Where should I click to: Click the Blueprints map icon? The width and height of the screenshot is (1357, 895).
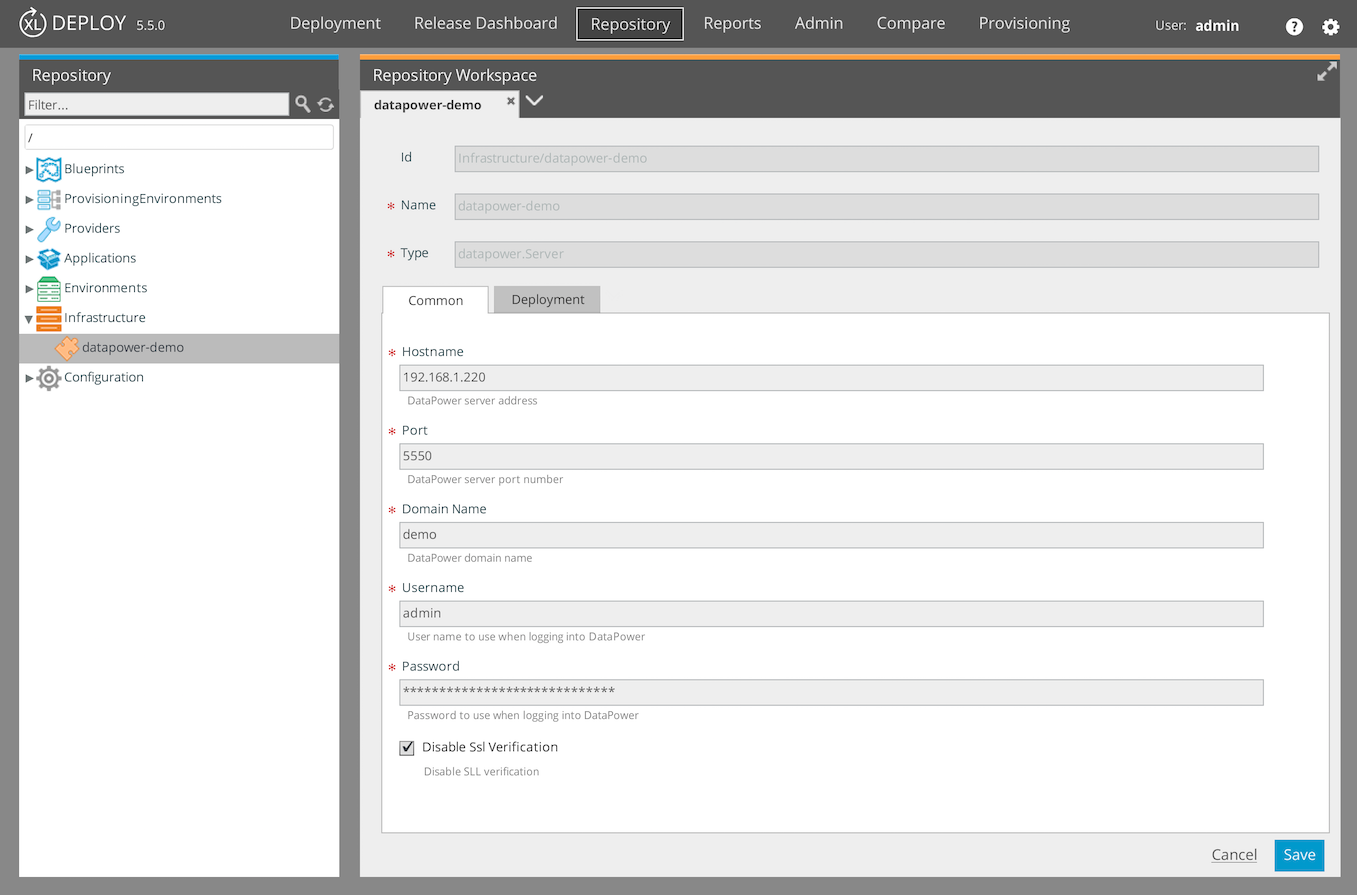tap(49, 169)
